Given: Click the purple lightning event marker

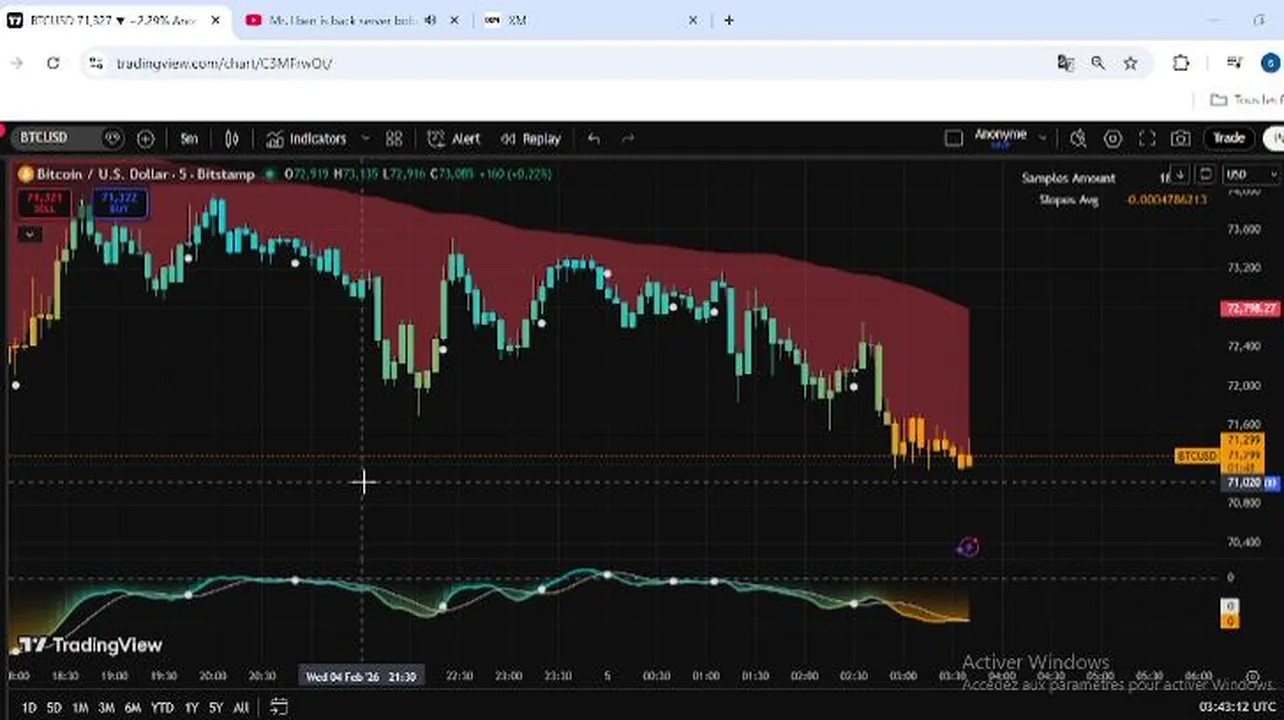Looking at the screenshot, I should (x=967, y=546).
